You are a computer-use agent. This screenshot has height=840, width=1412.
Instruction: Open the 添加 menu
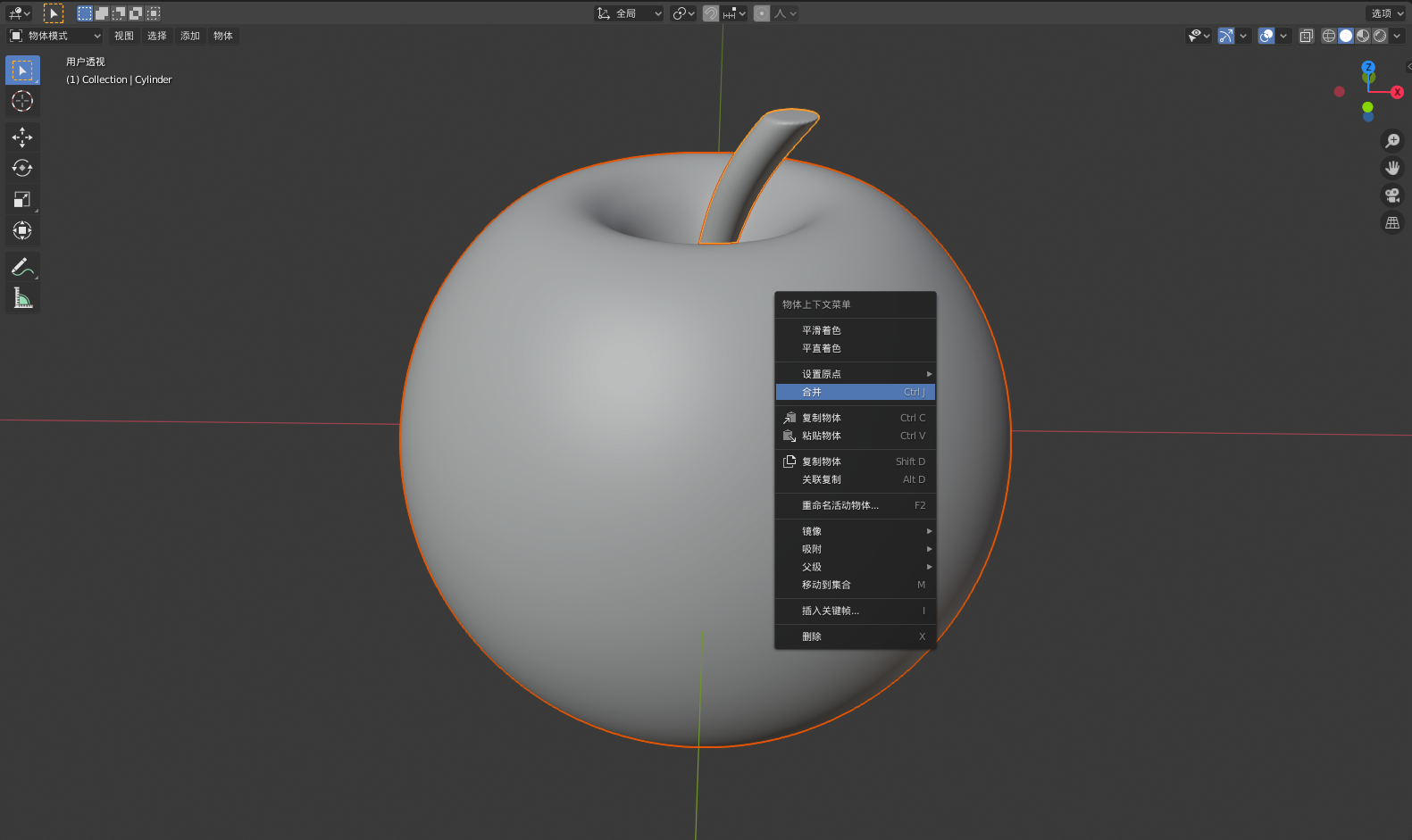pos(190,36)
